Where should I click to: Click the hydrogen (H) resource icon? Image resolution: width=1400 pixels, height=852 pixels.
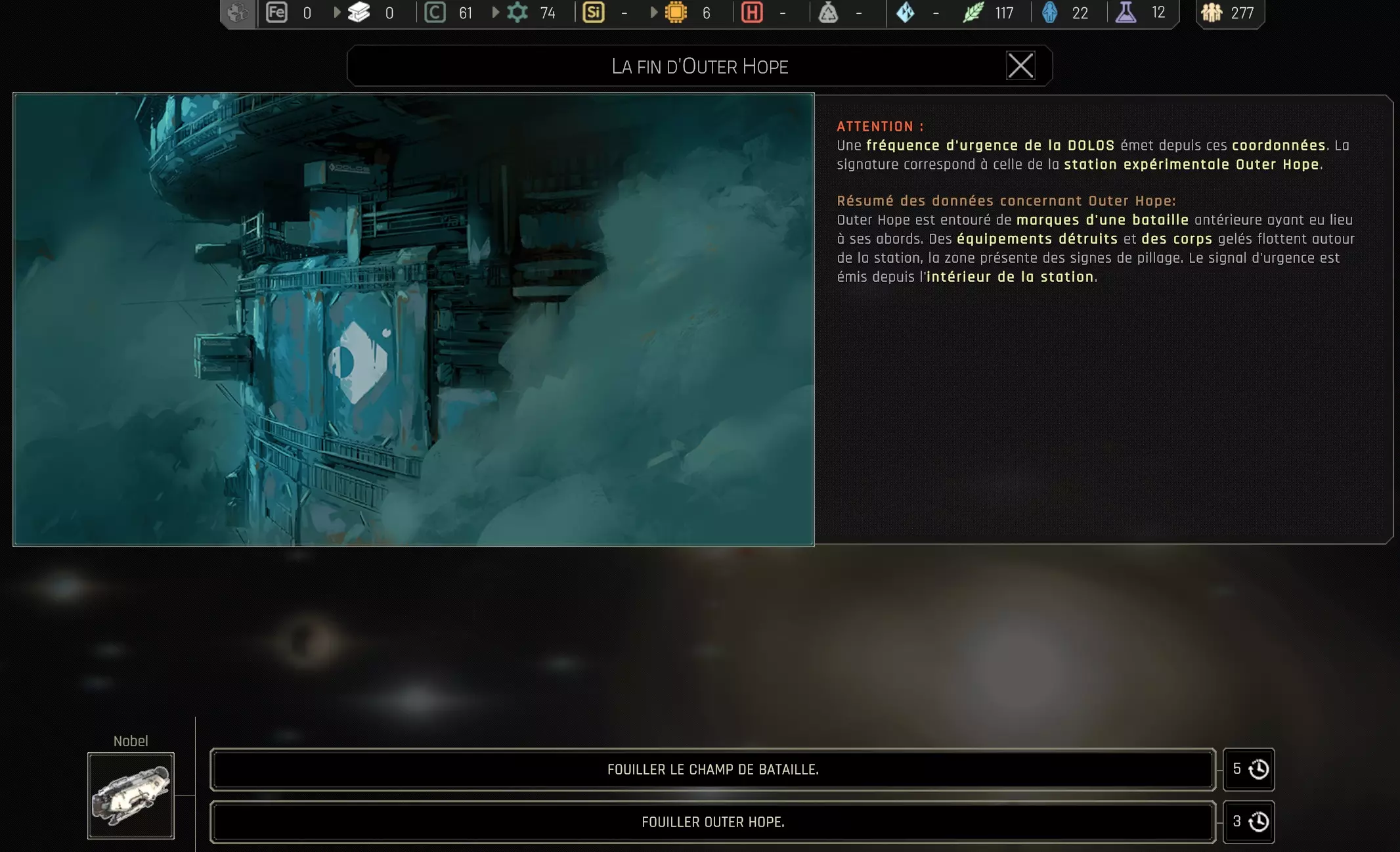[x=752, y=12]
